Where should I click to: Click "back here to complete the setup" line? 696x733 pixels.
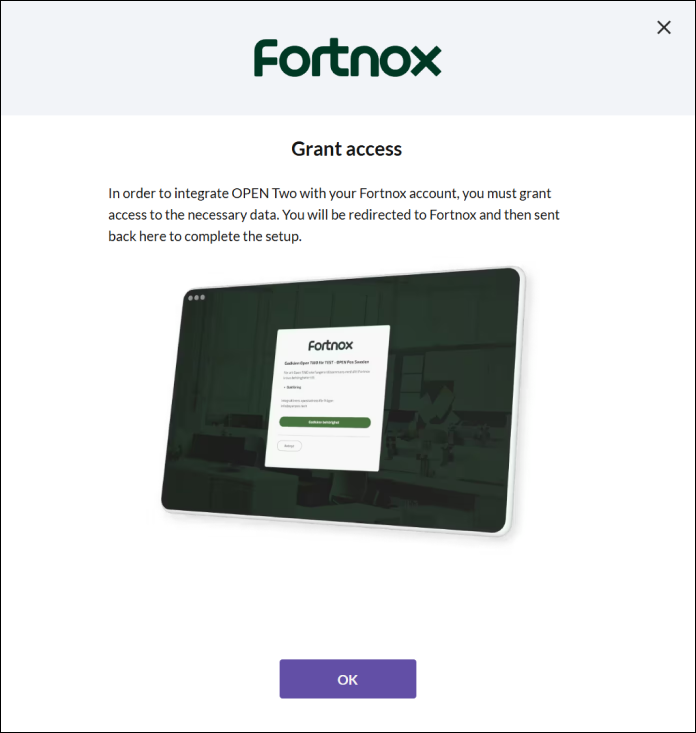205,237
